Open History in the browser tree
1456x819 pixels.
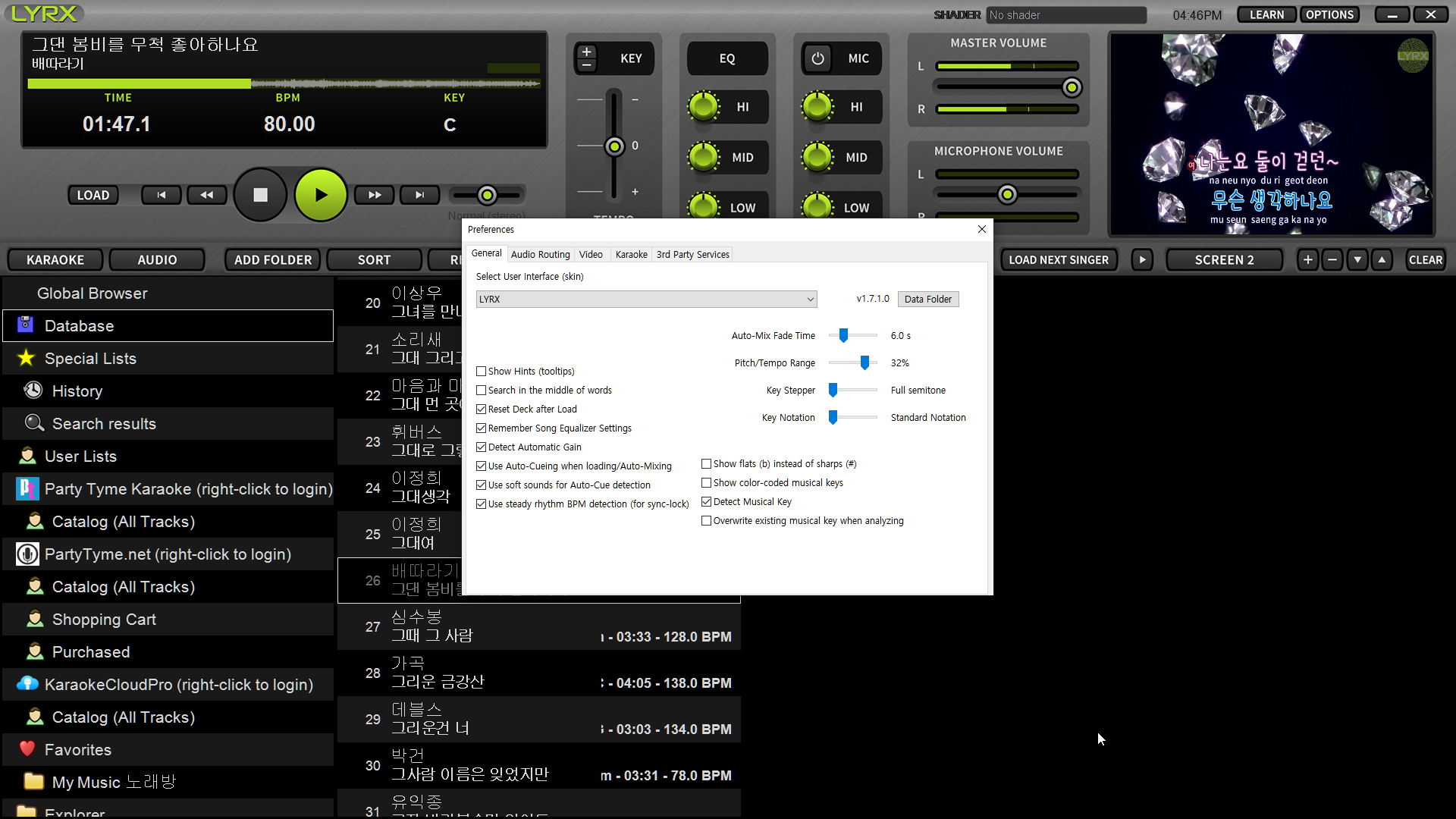pyautogui.click(x=168, y=391)
